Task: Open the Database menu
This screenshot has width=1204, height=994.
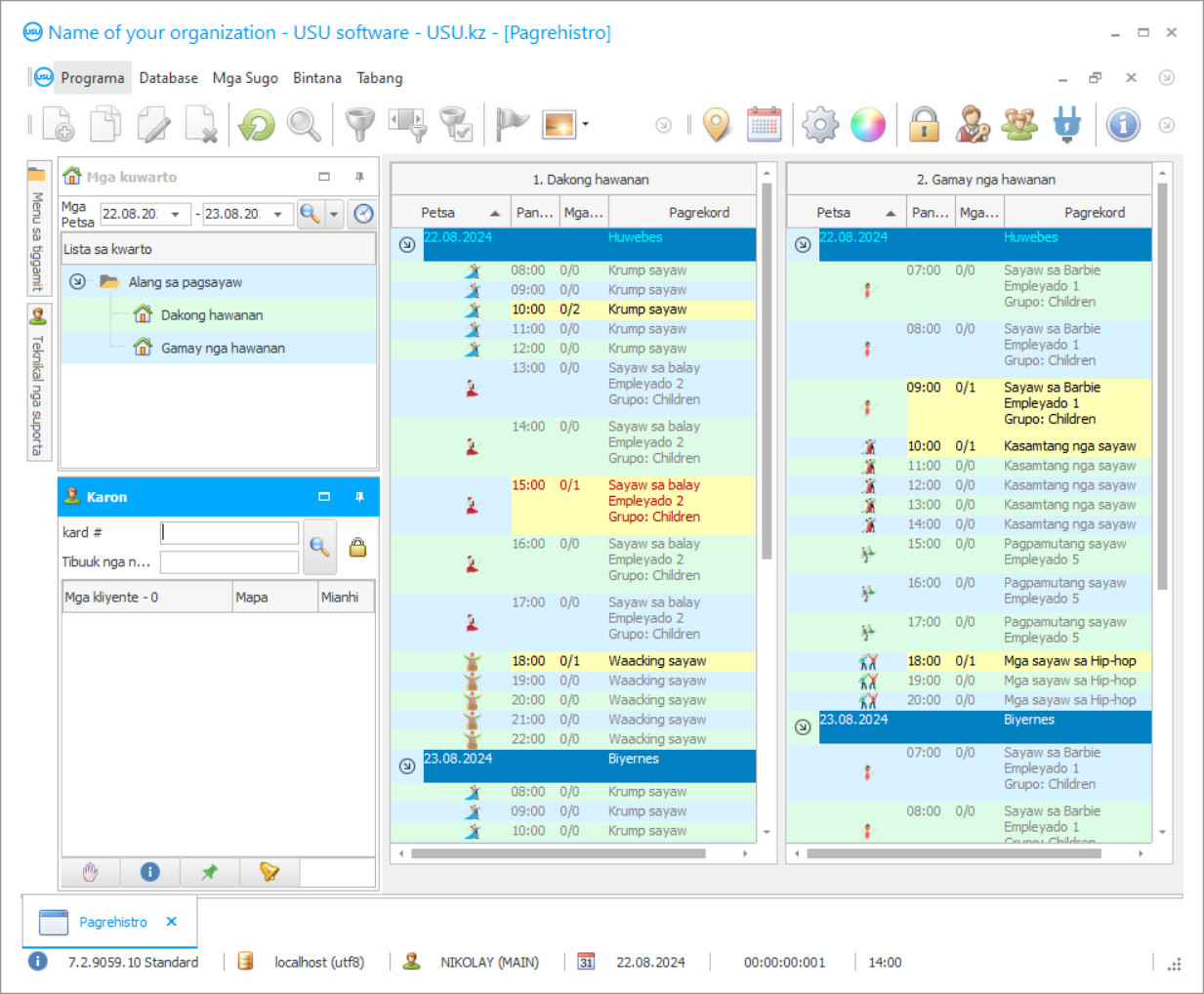Action: pos(168,78)
